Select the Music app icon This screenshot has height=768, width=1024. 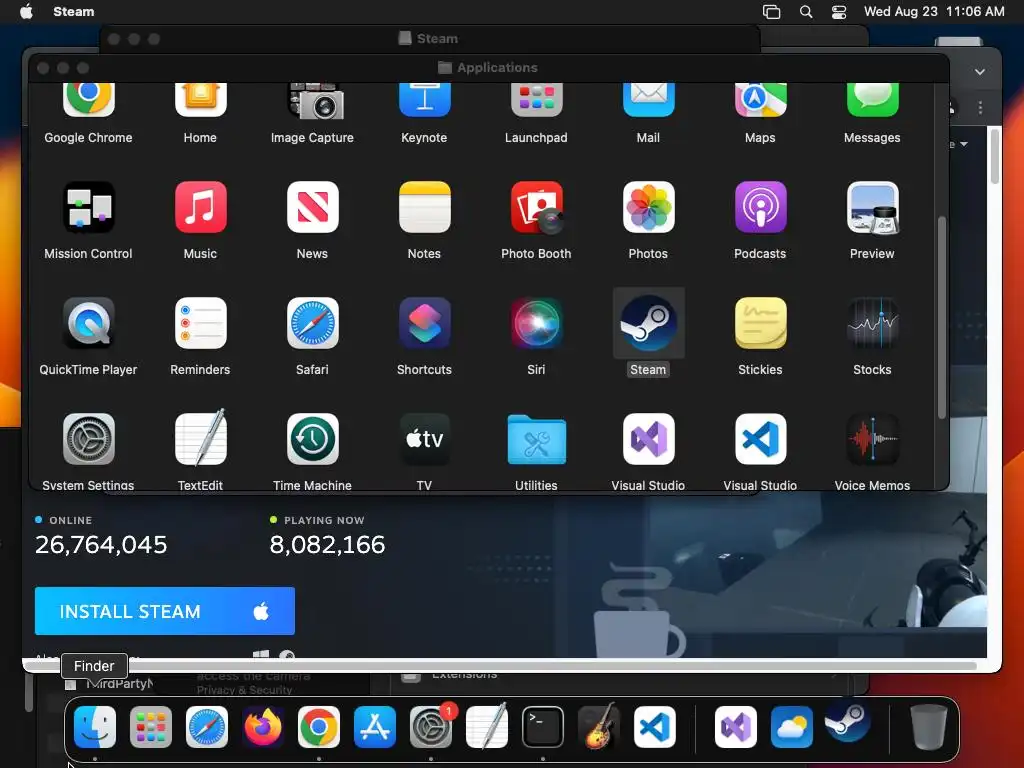[200, 207]
